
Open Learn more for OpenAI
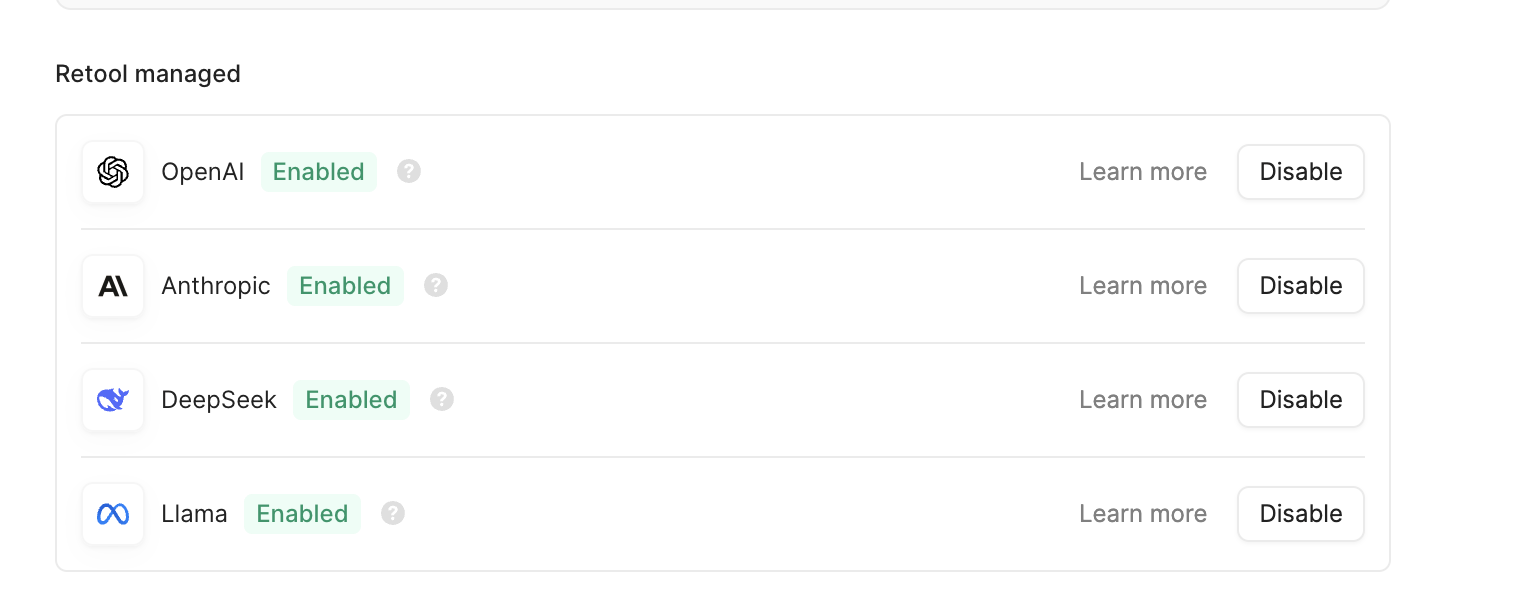pos(1143,172)
